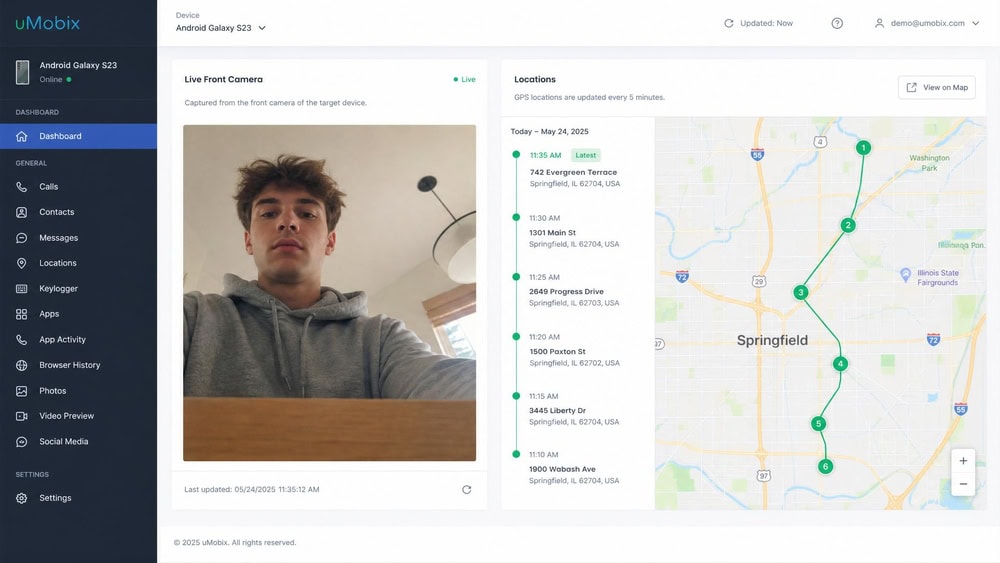Click the live front camera image
This screenshot has height=563, width=1000.
tap(329, 293)
